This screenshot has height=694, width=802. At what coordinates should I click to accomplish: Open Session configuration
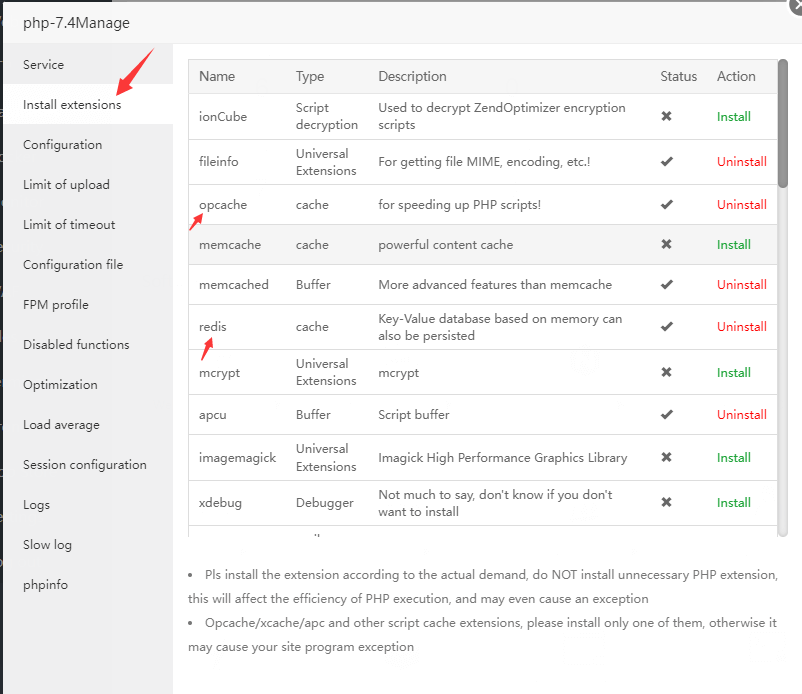(85, 465)
